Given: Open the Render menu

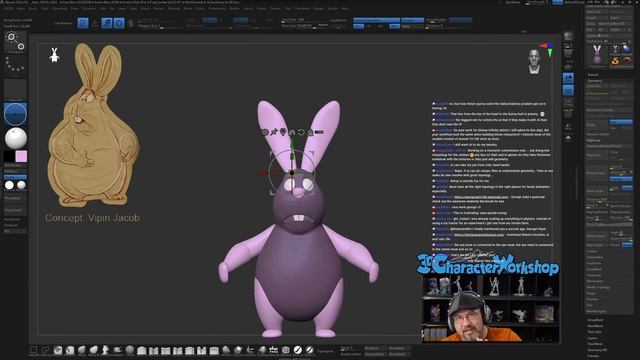Looking at the screenshot, I should point(235,8).
